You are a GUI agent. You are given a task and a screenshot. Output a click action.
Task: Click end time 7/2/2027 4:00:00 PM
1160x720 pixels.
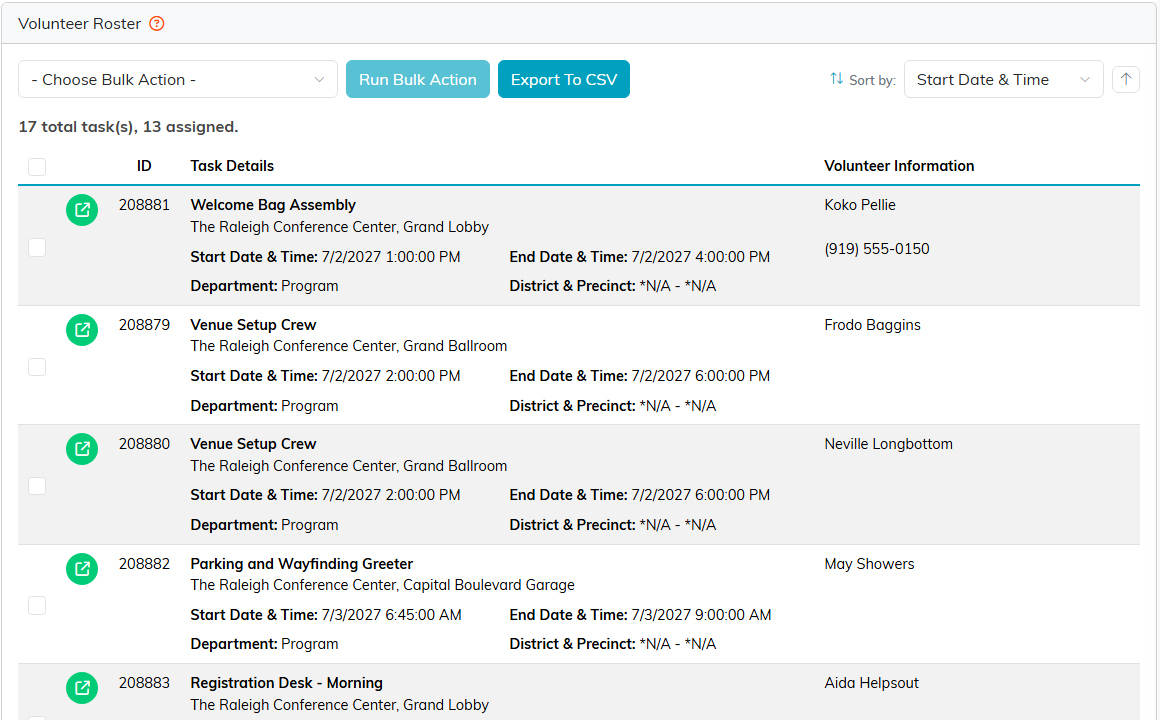(x=701, y=257)
